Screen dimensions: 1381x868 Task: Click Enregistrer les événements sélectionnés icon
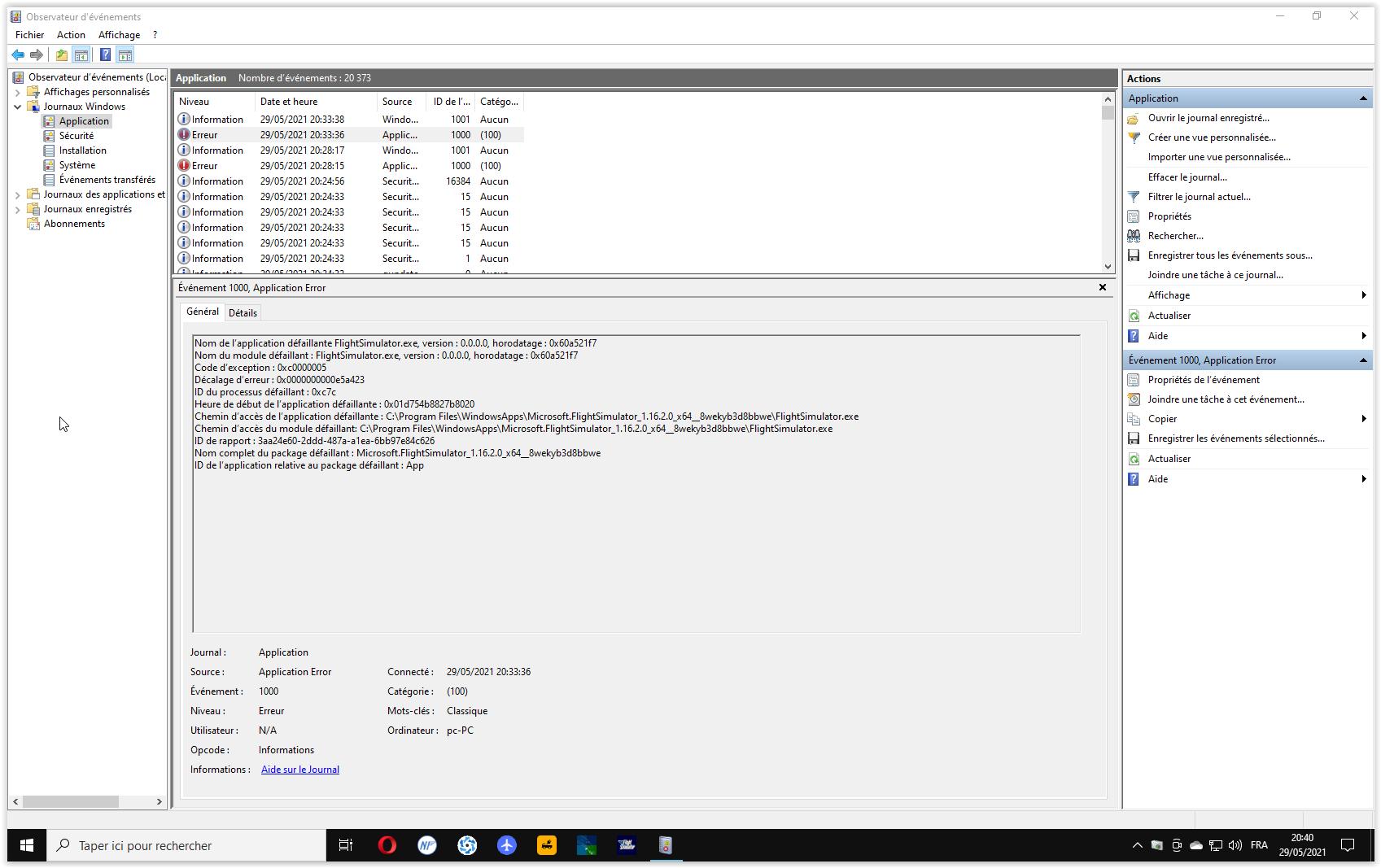(x=1134, y=438)
